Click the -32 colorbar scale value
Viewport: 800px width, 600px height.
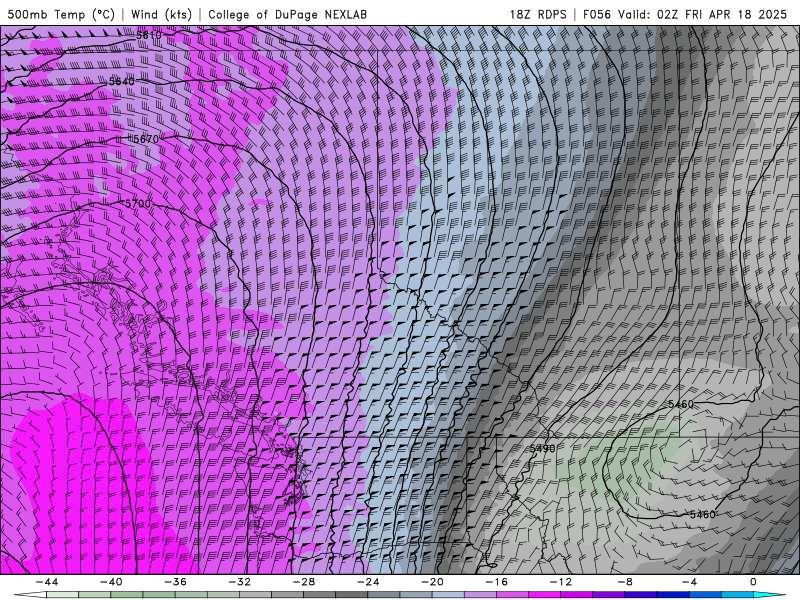pos(240,582)
